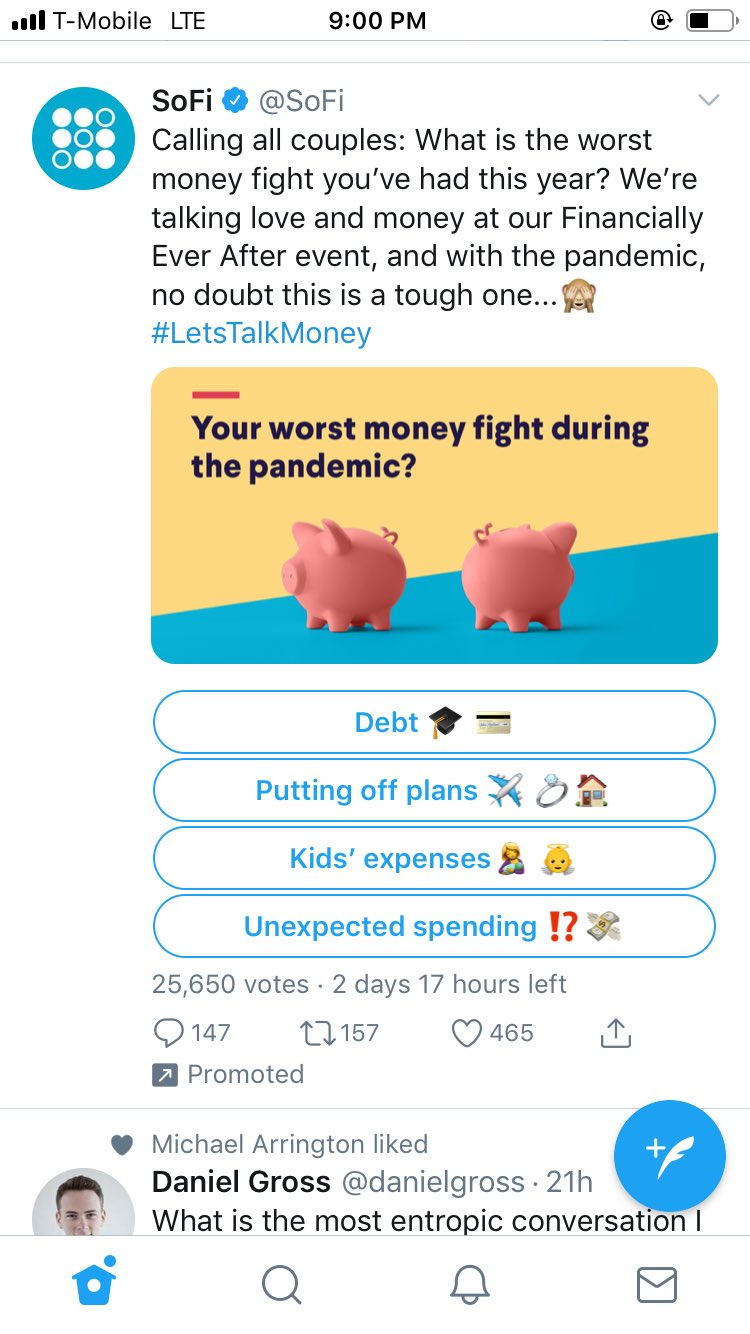Compose a new tweet with floating button

[x=669, y=1156]
